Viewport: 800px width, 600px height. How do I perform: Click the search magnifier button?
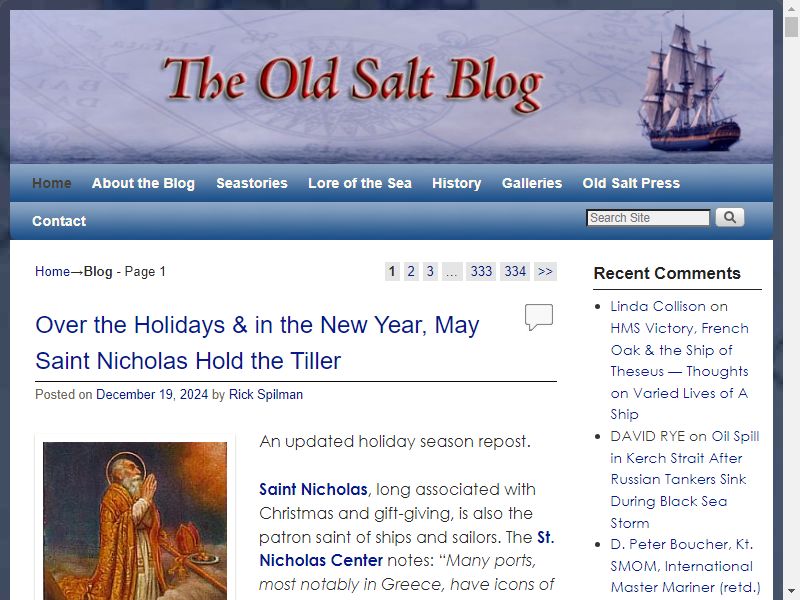730,217
